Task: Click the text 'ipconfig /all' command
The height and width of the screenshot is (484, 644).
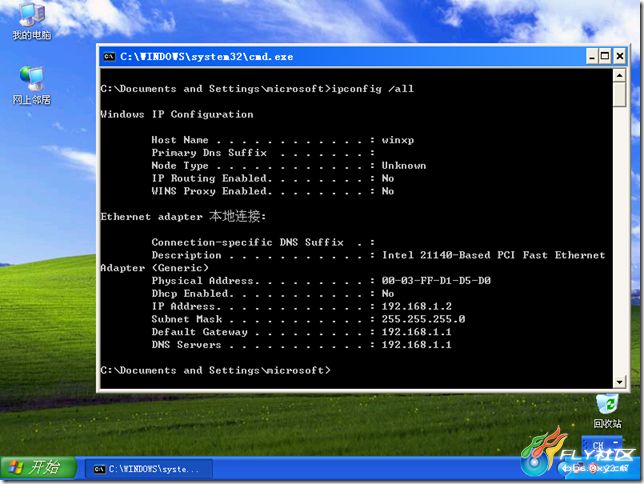Action: [373, 89]
